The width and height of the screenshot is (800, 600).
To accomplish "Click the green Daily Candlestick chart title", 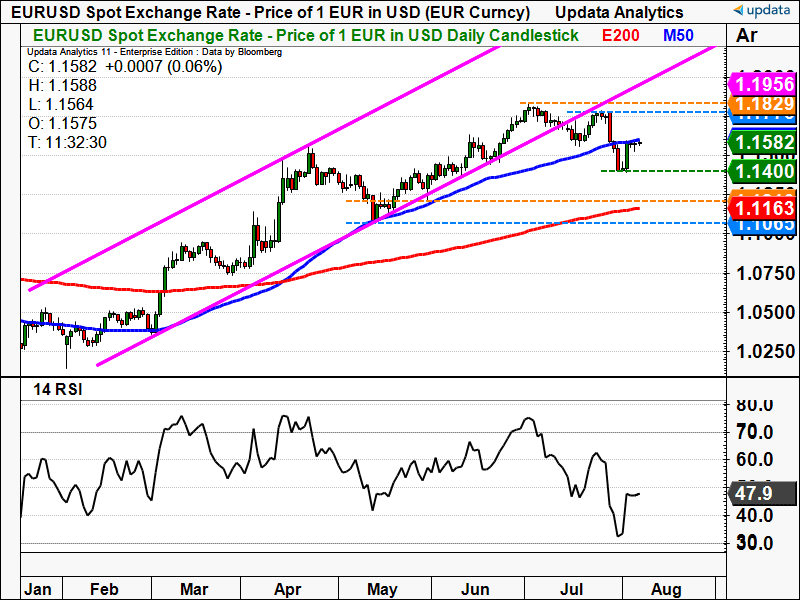I will (306, 35).
